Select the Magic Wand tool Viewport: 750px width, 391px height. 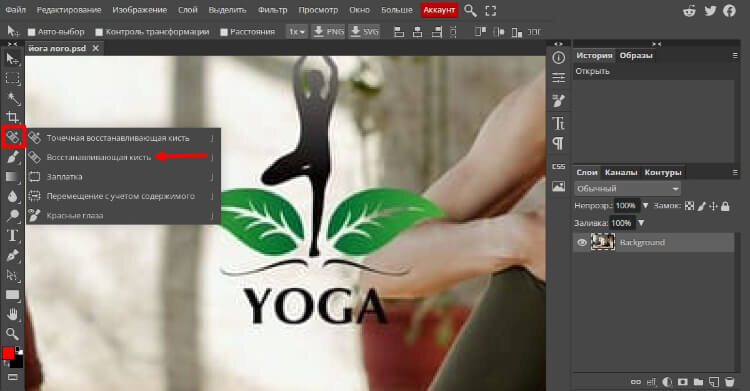pos(12,98)
